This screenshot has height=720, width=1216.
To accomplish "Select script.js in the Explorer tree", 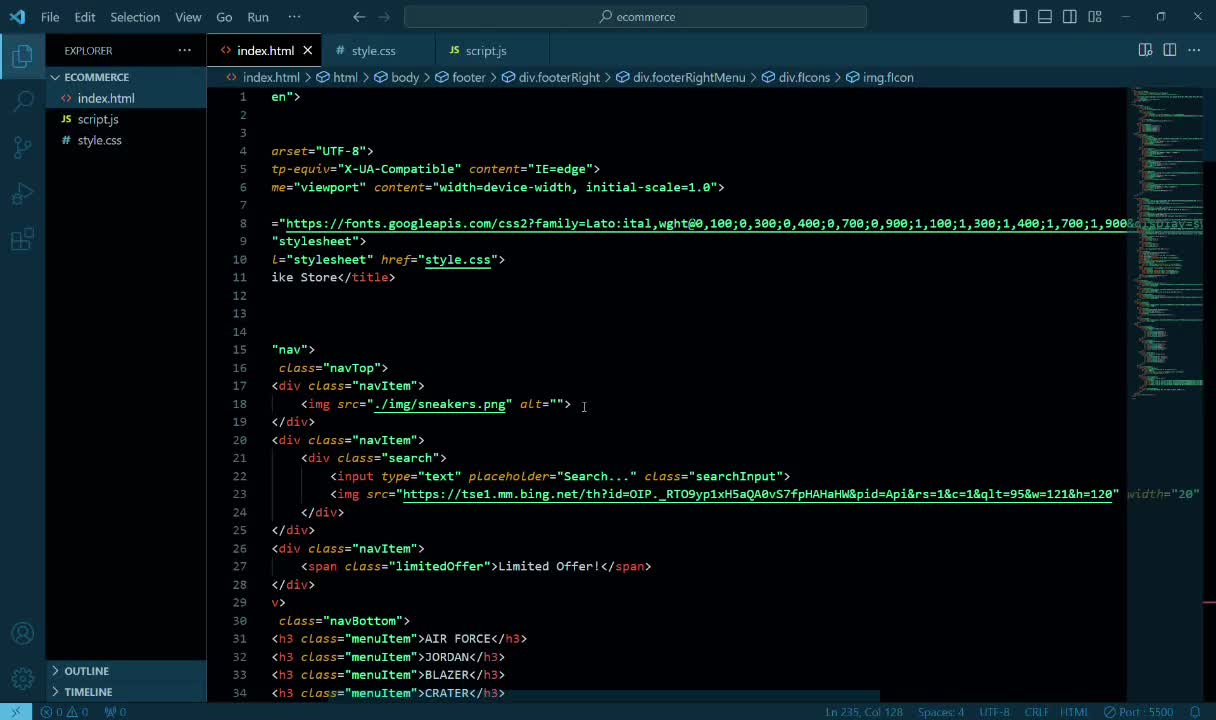I will click(x=126, y=119).
